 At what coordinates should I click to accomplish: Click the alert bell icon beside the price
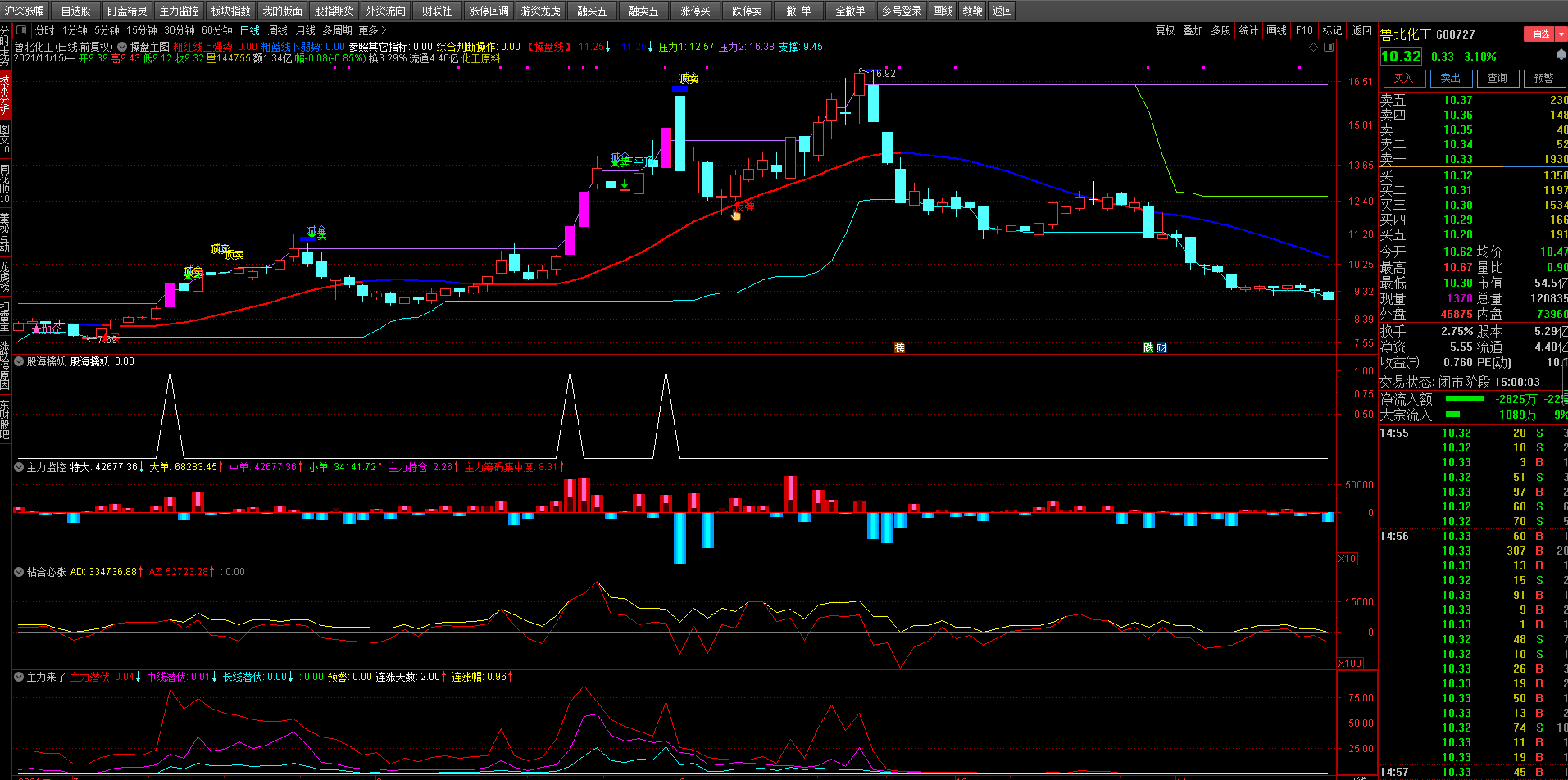(1561, 55)
